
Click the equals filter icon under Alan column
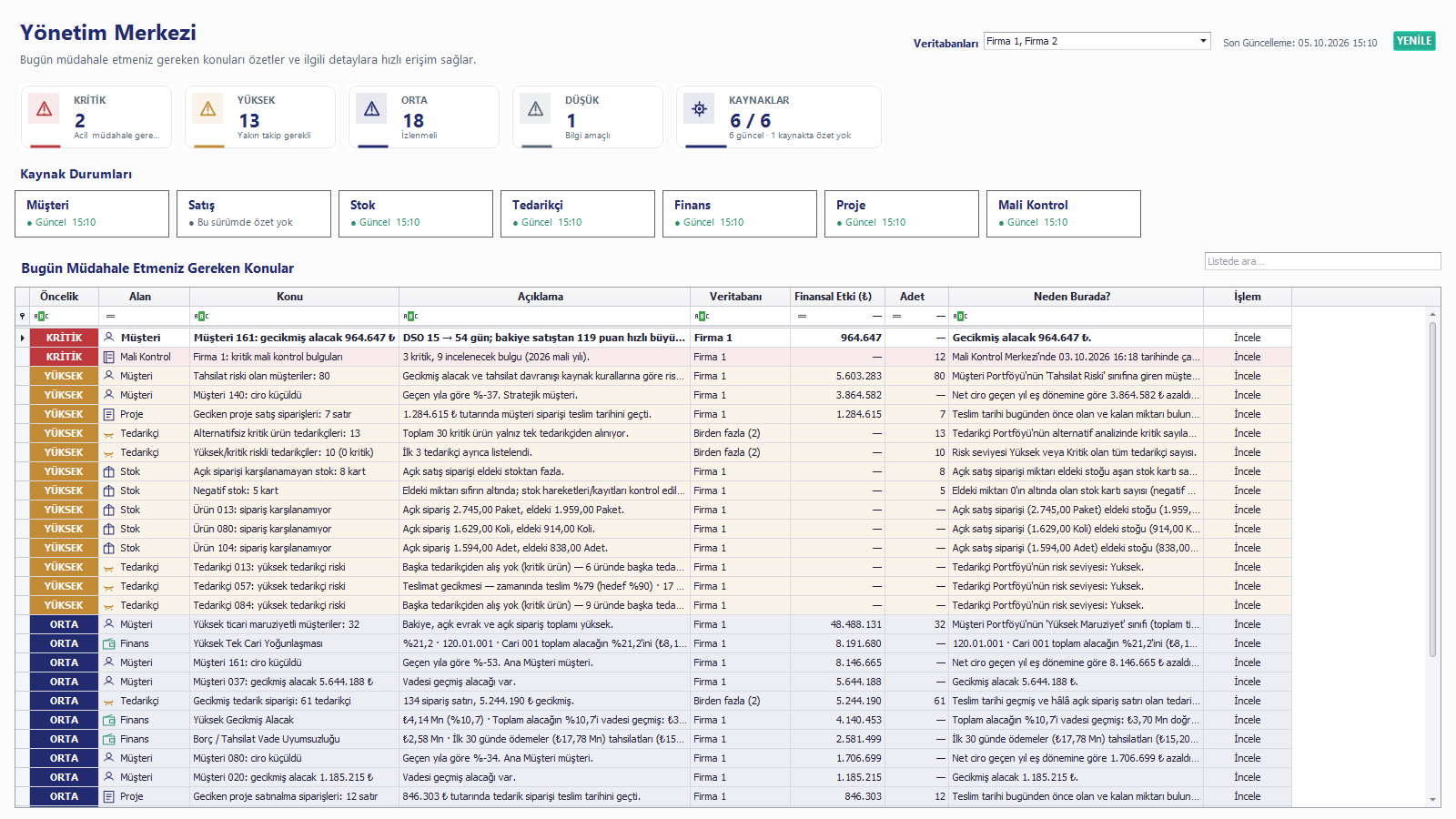tap(110, 316)
